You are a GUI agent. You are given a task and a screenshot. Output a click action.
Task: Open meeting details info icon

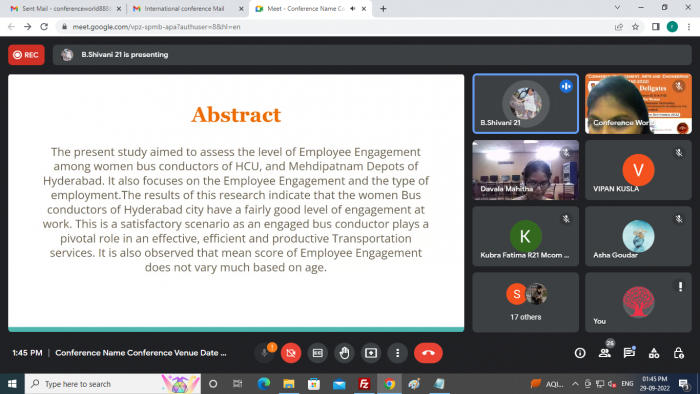coord(580,353)
